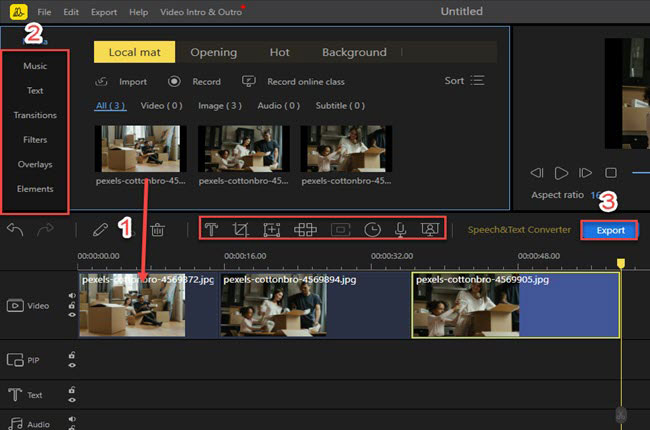Click the Import media button
The width and height of the screenshot is (650, 430).
pos(121,82)
